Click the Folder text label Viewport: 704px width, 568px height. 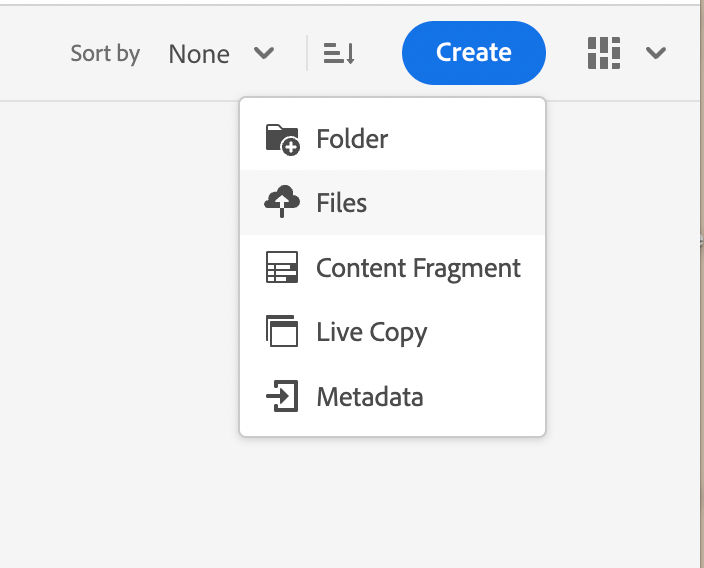tap(352, 138)
